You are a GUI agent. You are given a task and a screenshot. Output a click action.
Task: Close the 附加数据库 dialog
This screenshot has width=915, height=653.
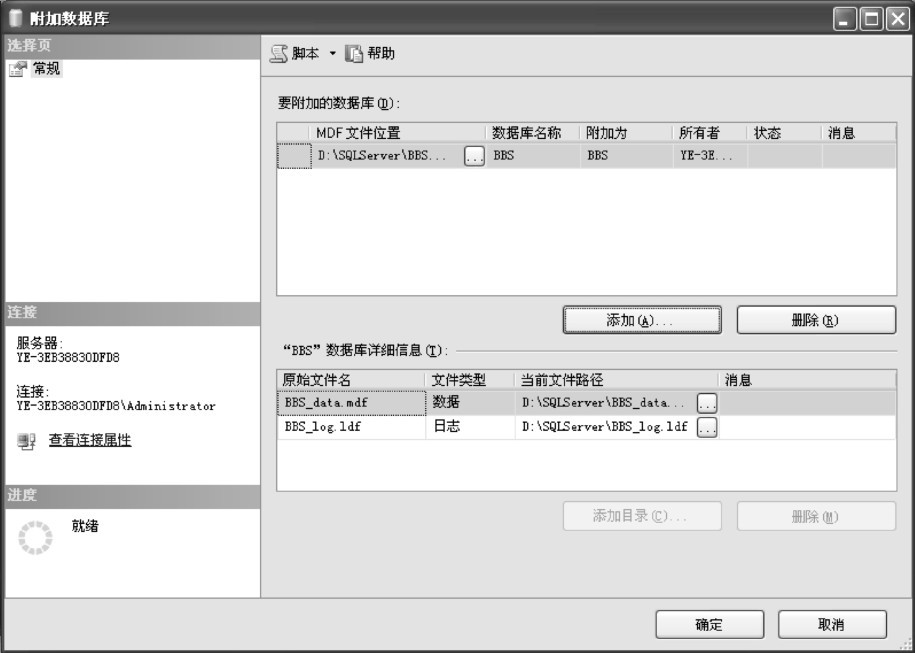point(898,19)
